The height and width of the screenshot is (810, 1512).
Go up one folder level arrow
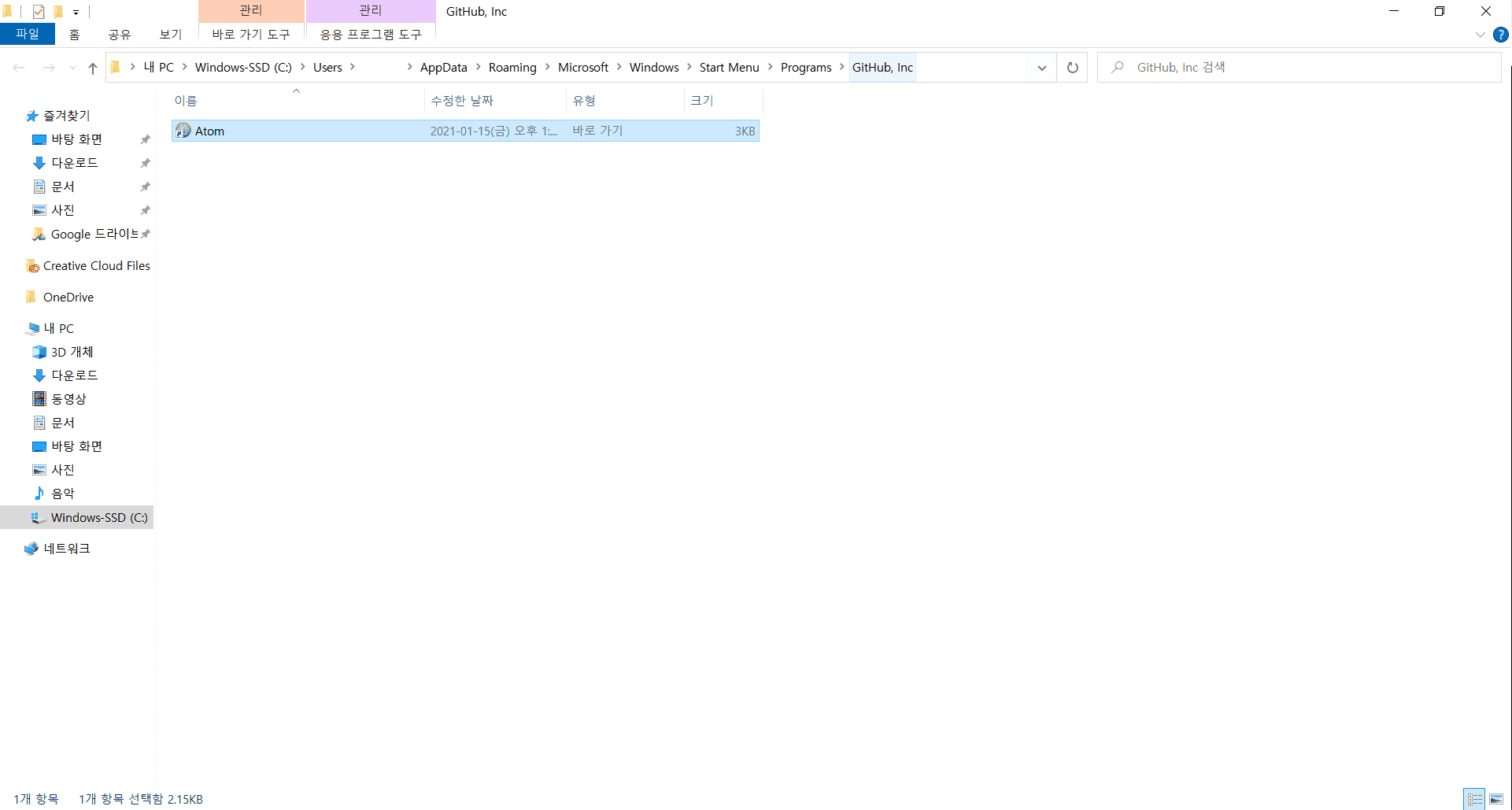tap(93, 68)
